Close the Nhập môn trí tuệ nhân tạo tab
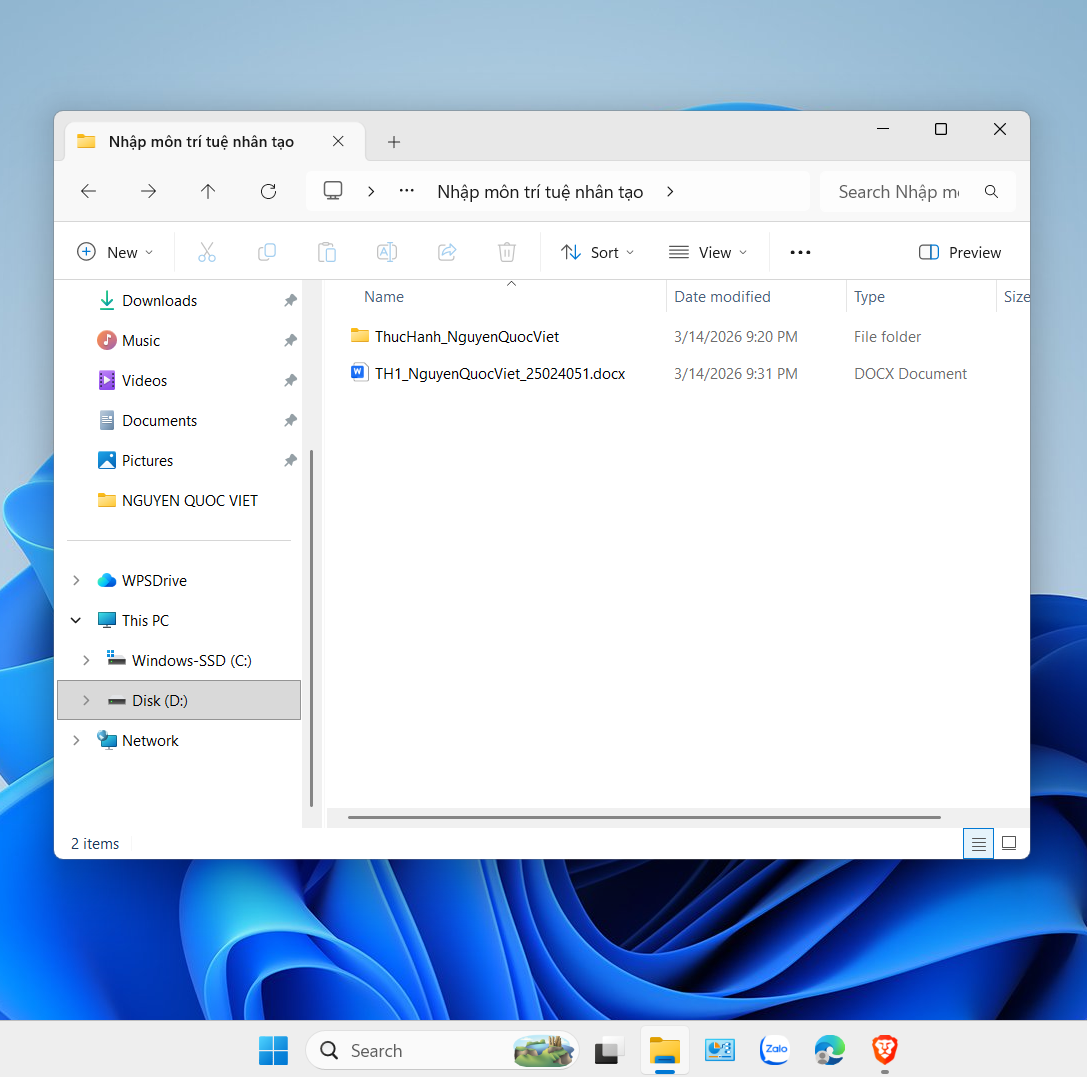This screenshot has width=1087, height=1077. [x=338, y=141]
